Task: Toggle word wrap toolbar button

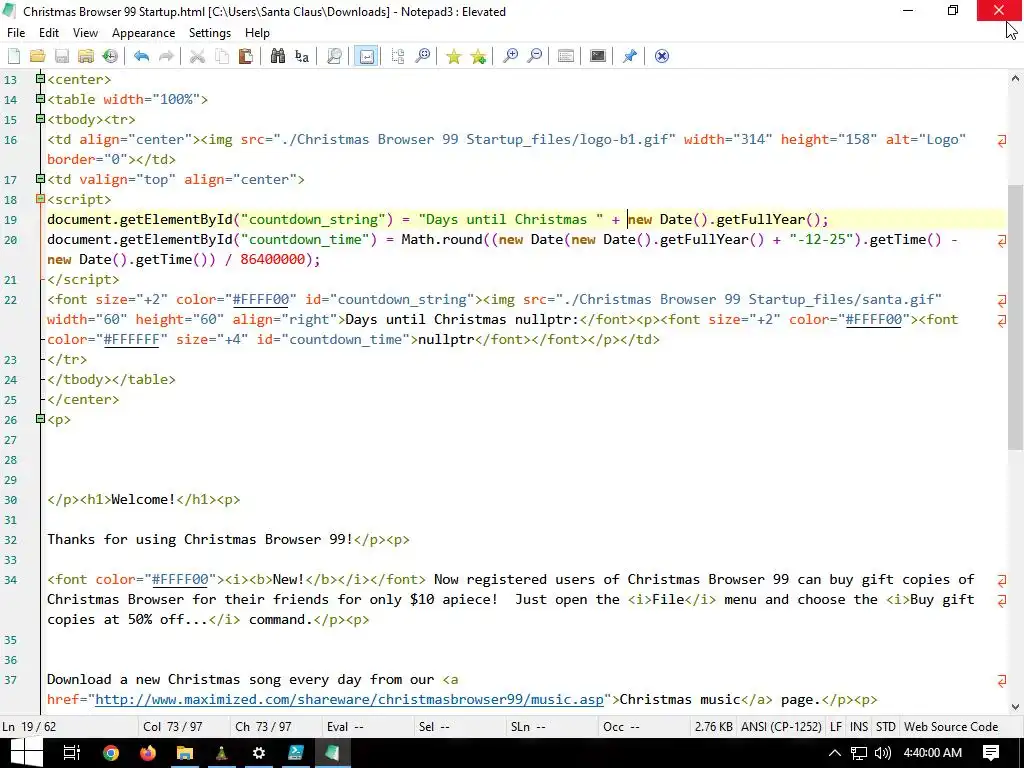Action: point(366,56)
